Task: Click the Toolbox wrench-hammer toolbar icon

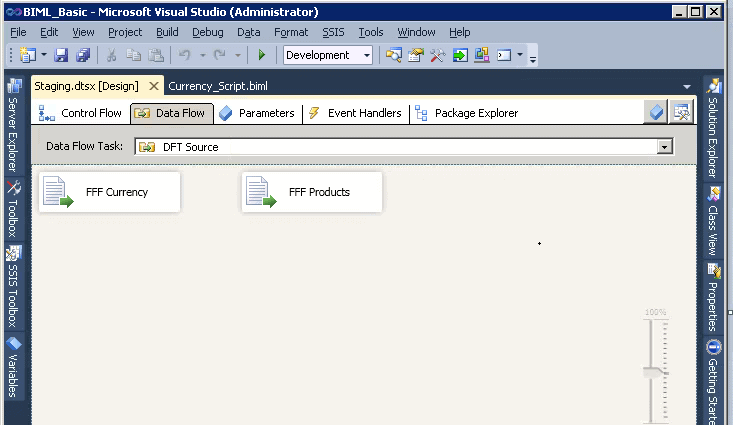Action: point(438,55)
